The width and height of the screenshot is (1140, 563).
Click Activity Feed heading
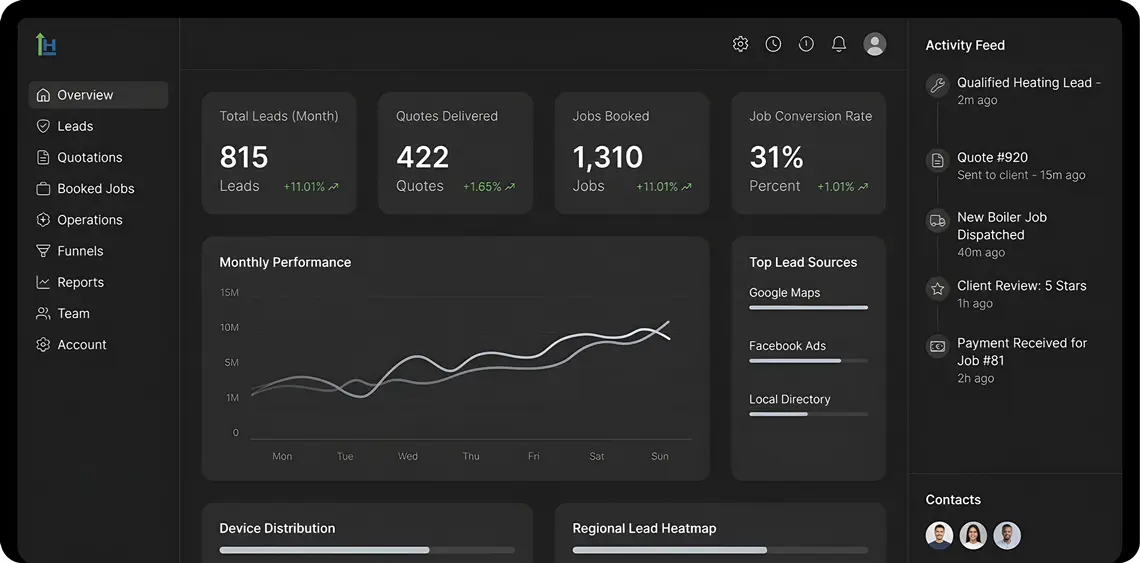[965, 45]
